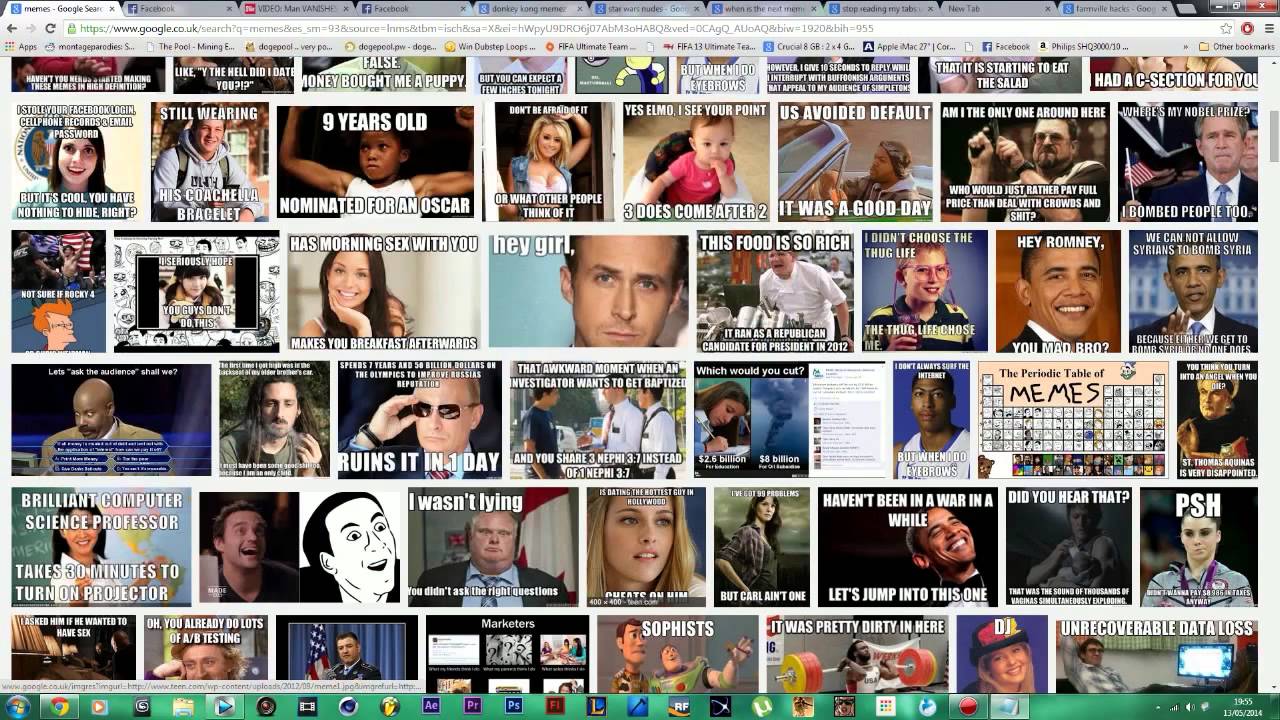Open After Effects from the taskbar
Image resolution: width=1280 pixels, height=720 pixels.
(432, 706)
